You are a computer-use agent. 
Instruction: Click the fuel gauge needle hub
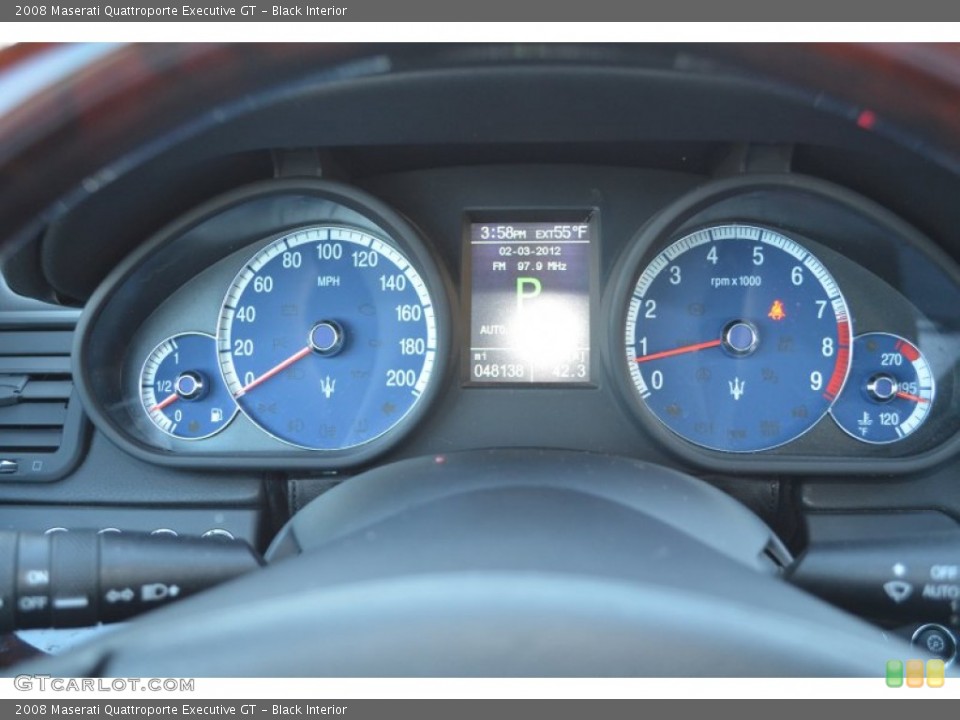187,385
